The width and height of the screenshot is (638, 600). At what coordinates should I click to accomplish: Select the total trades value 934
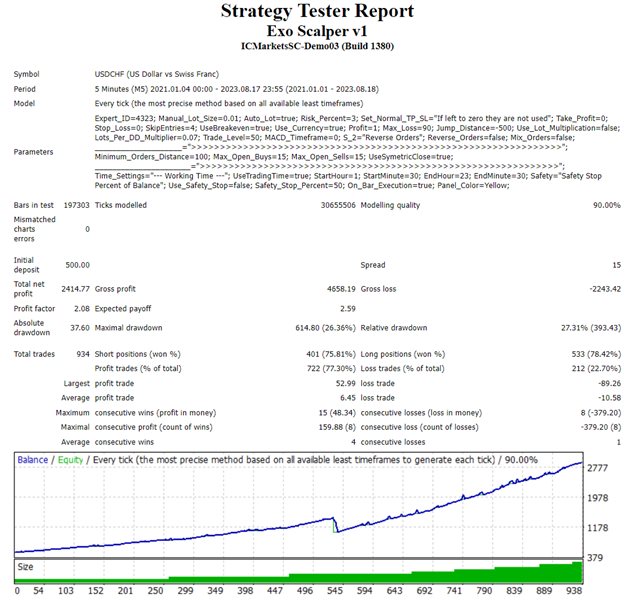(x=83, y=354)
